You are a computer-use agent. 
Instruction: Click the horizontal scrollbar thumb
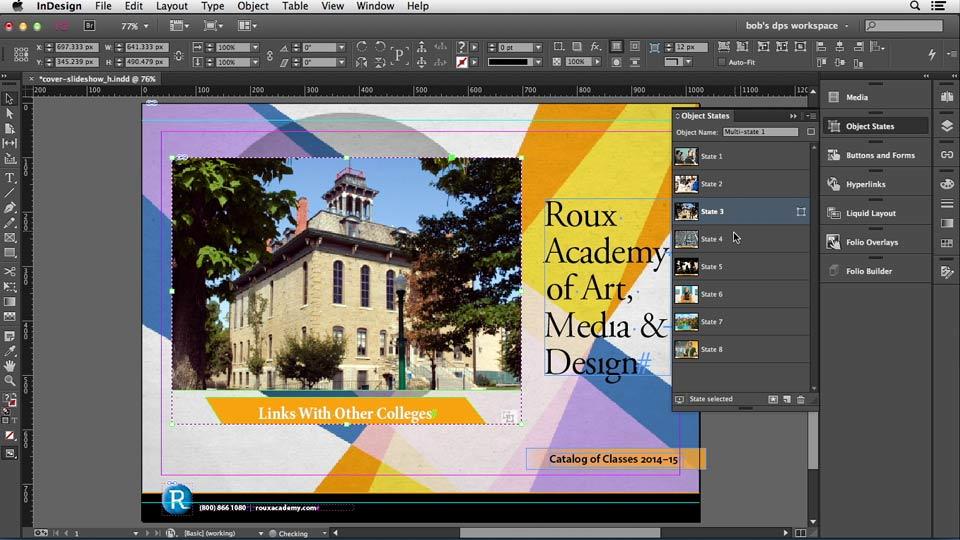coord(560,533)
